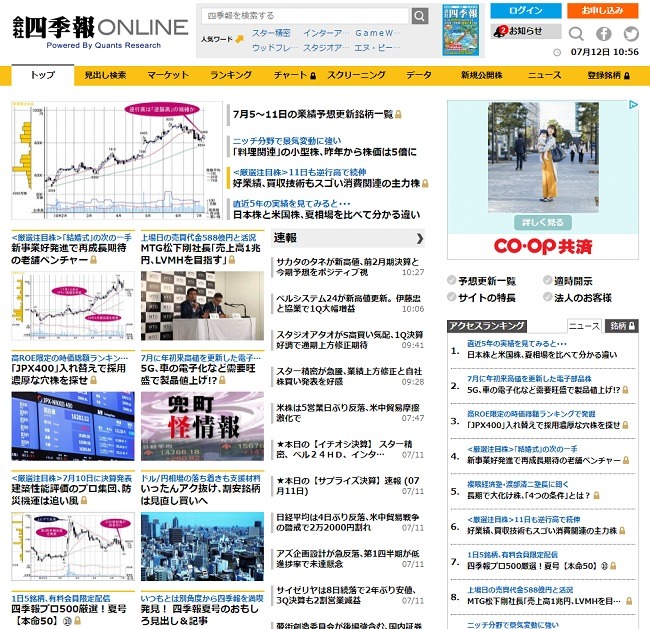Open 速報 item ベルシステム24が新高値更新
Screen dimensions: 650x629
click(x=350, y=303)
